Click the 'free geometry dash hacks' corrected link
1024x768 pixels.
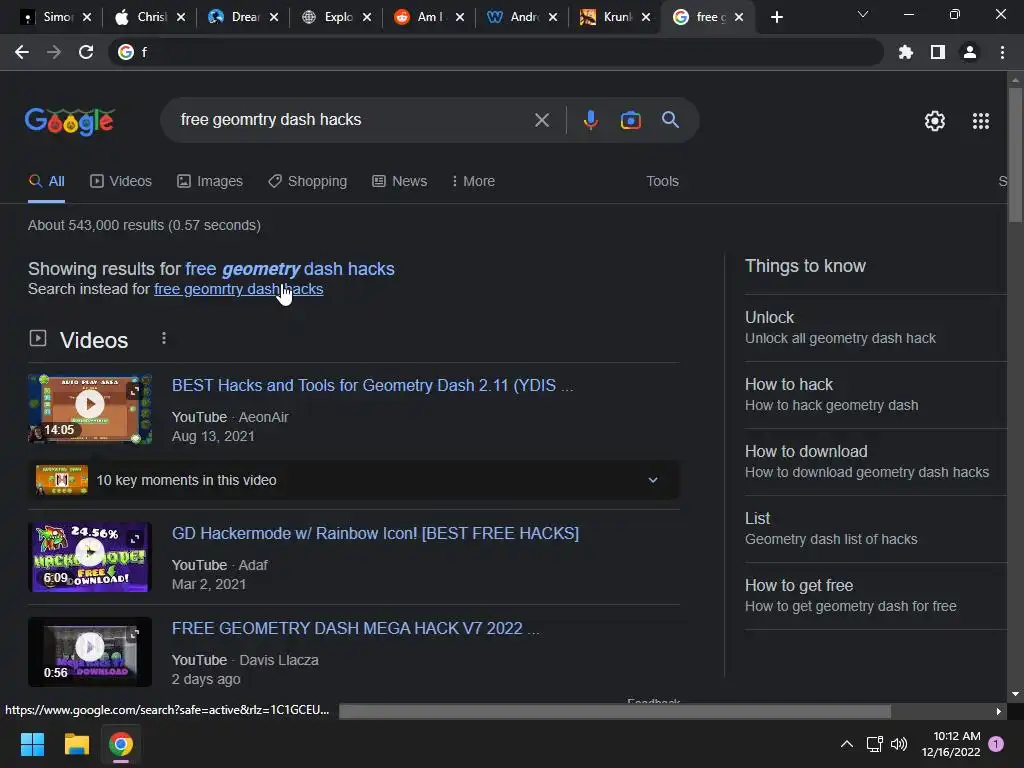pyautogui.click(x=290, y=269)
